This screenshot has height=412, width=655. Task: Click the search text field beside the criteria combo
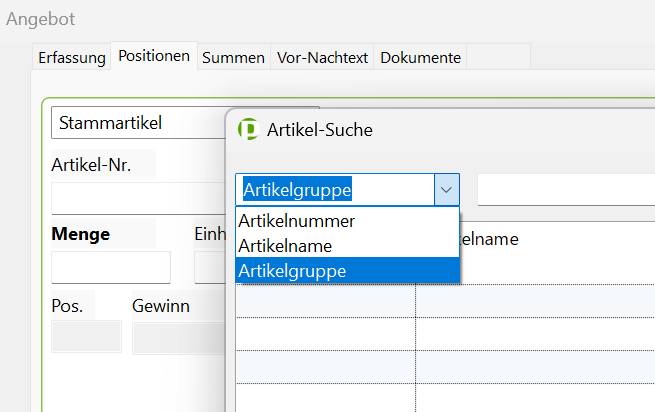(x=565, y=189)
